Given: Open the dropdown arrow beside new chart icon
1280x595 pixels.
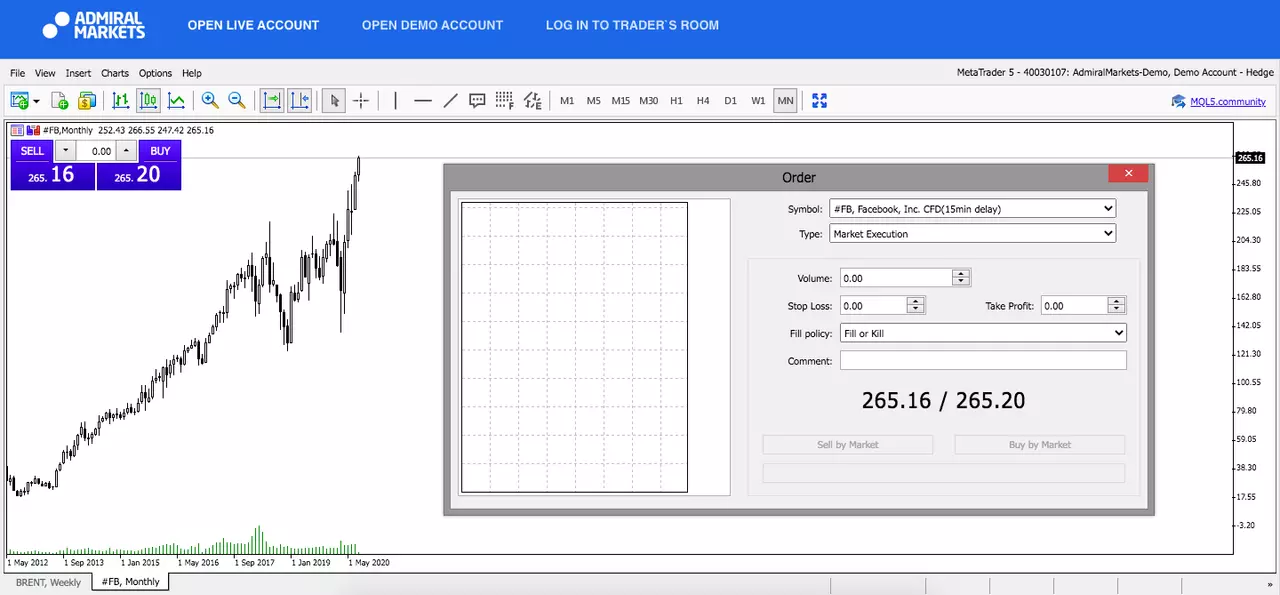Looking at the screenshot, I should tap(36, 101).
